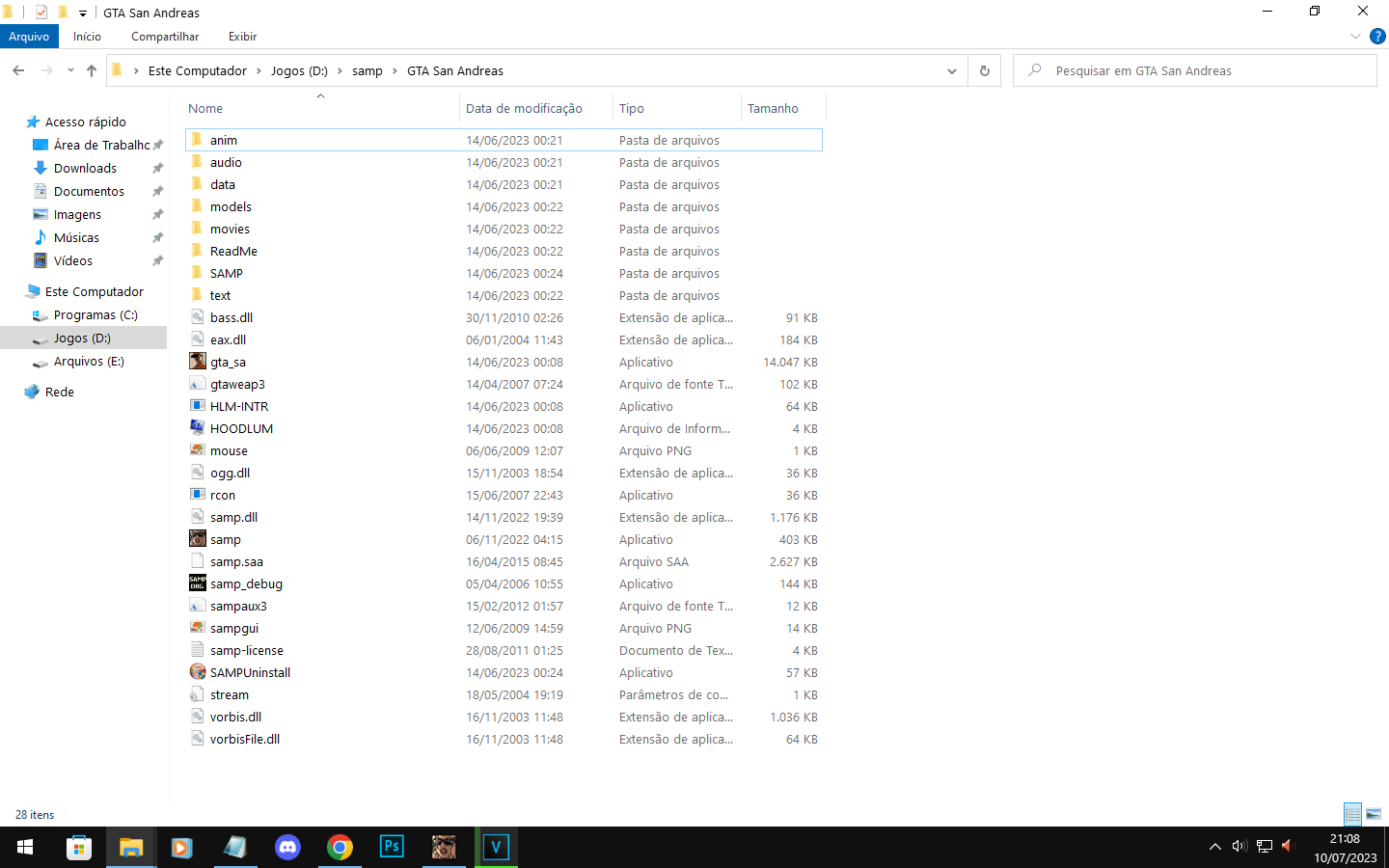Expand breadcrumb arrow after samp

pyautogui.click(x=395, y=70)
